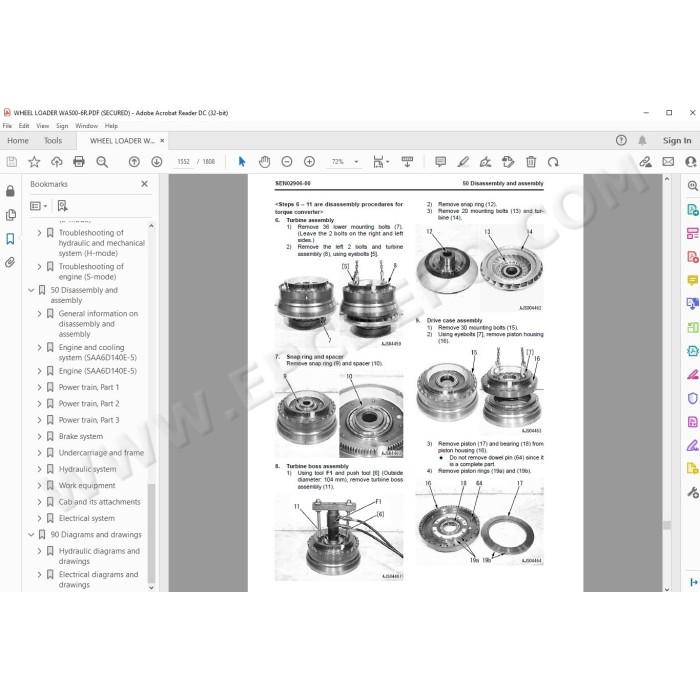This screenshot has height=700, width=700.
Task: Open the attachments paperclip panel
Action: pos(10,262)
